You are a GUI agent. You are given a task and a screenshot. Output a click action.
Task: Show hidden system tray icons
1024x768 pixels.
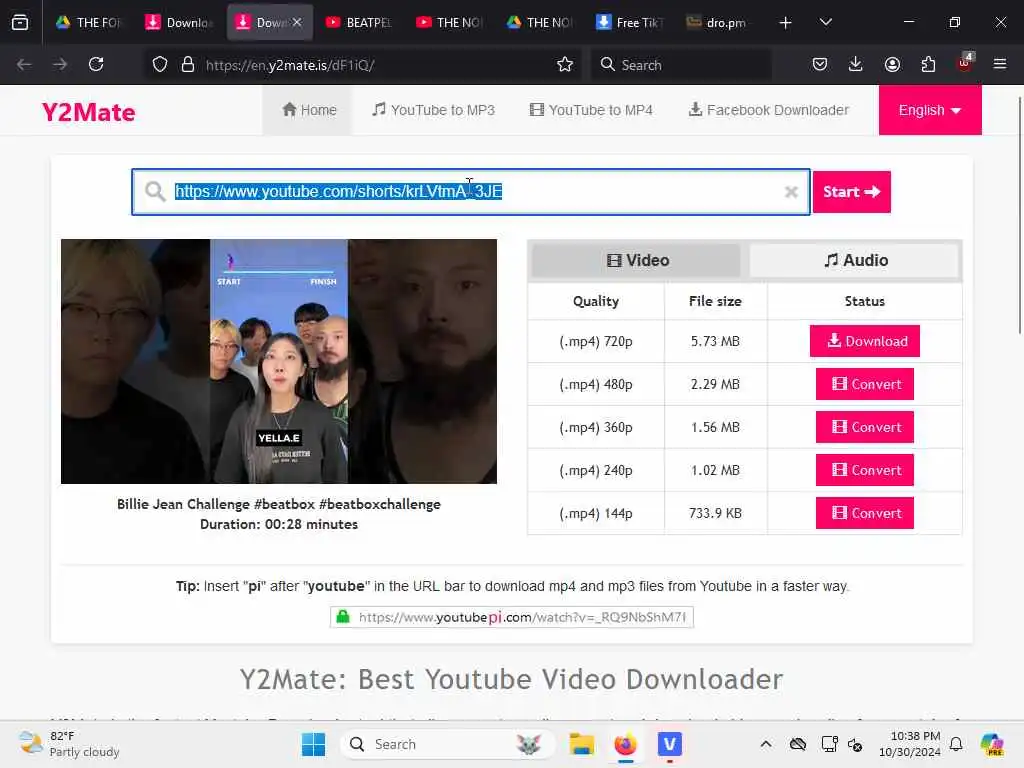(766, 744)
